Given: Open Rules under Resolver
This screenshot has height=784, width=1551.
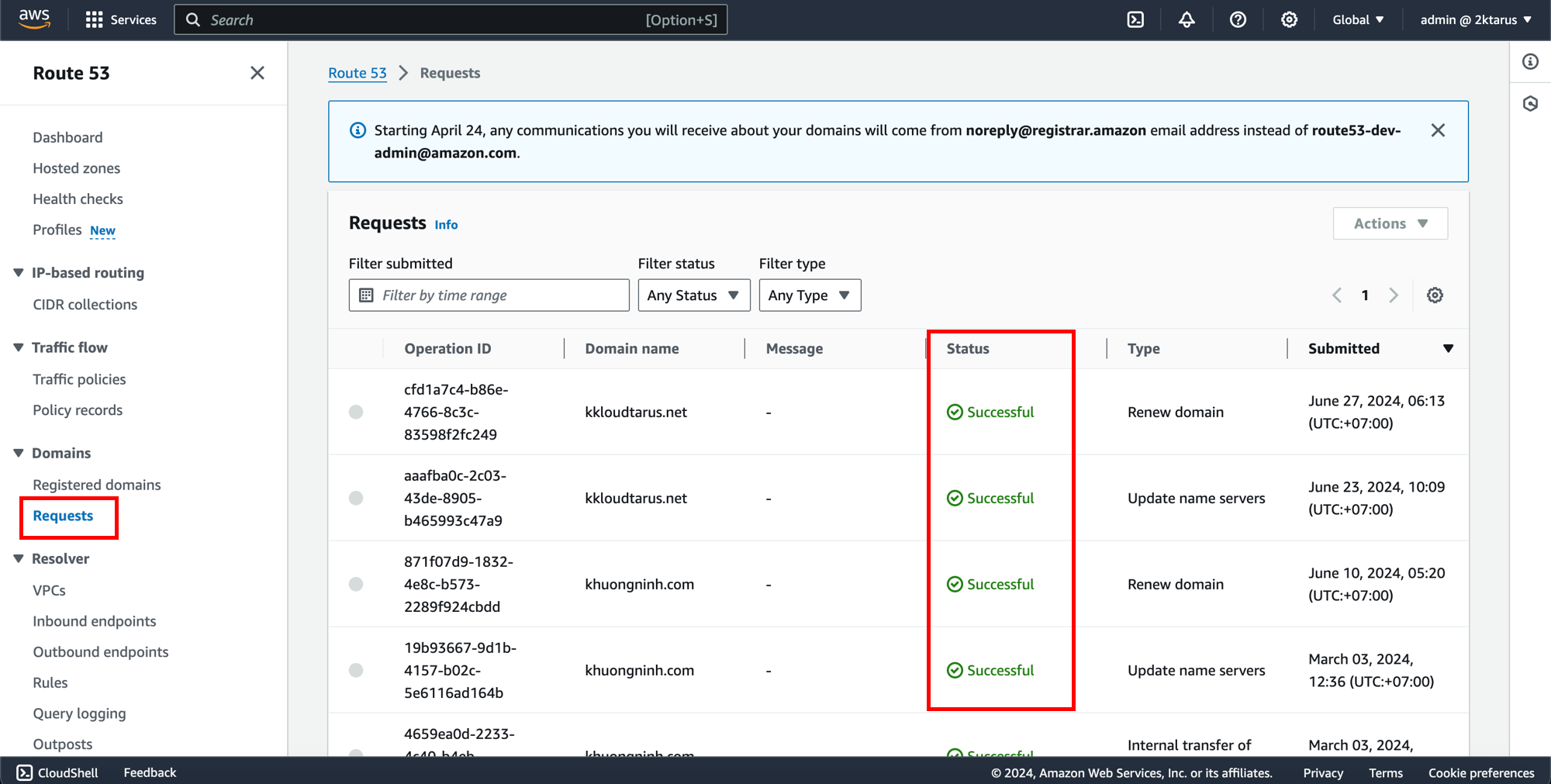Looking at the screenshot, I should click(x=50, y=682).
